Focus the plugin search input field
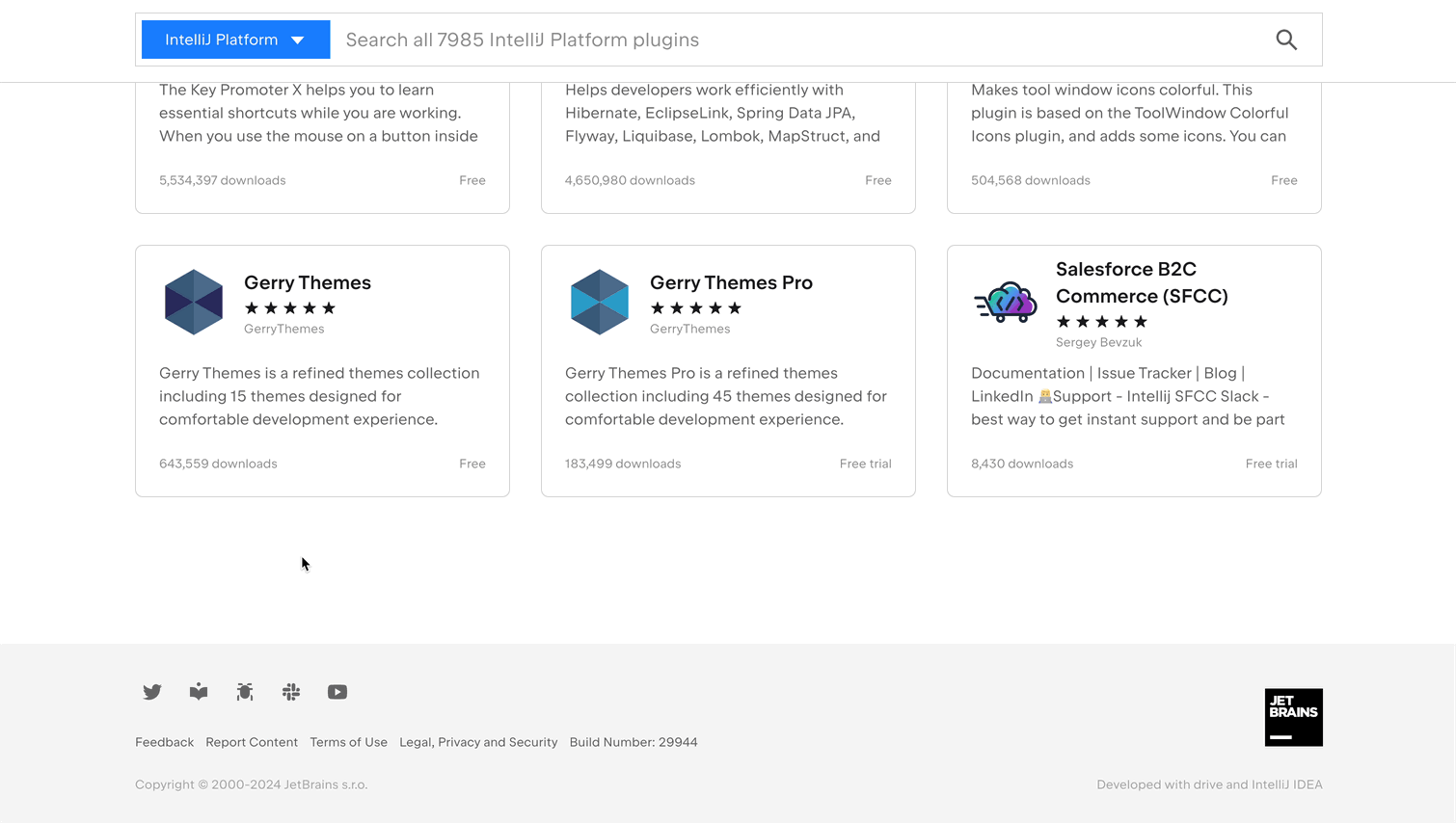1456x823 pixels. (800, 40)
